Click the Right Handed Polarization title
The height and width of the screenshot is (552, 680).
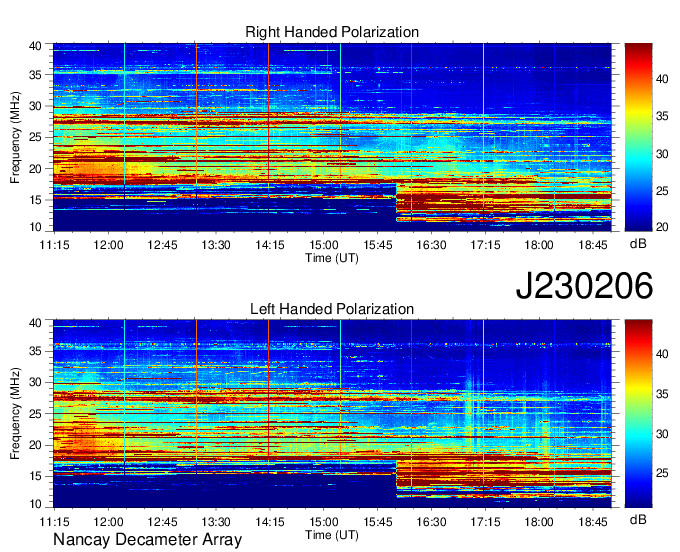(332, 32)
